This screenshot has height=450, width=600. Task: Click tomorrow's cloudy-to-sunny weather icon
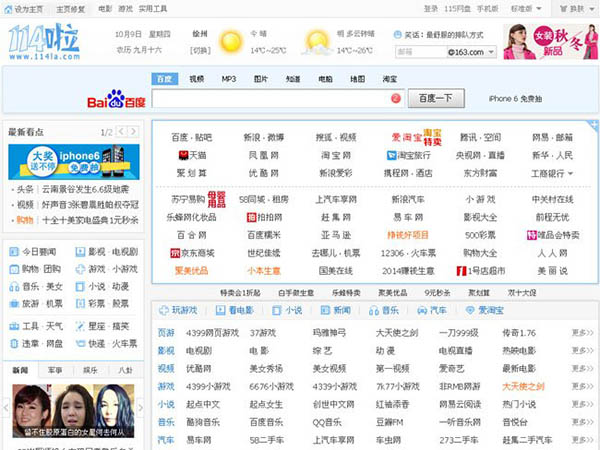[x=317, y=42]
